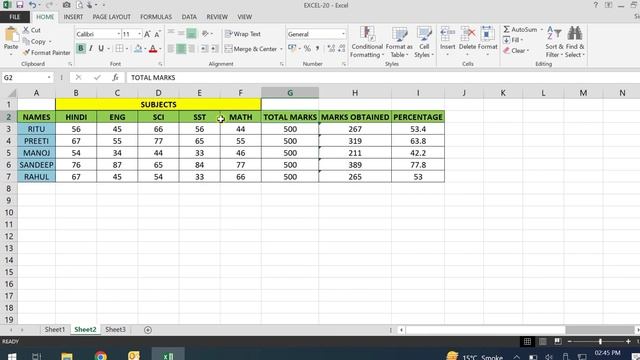
Task: Increase font size with the large A icon
Action: point(147,34)
